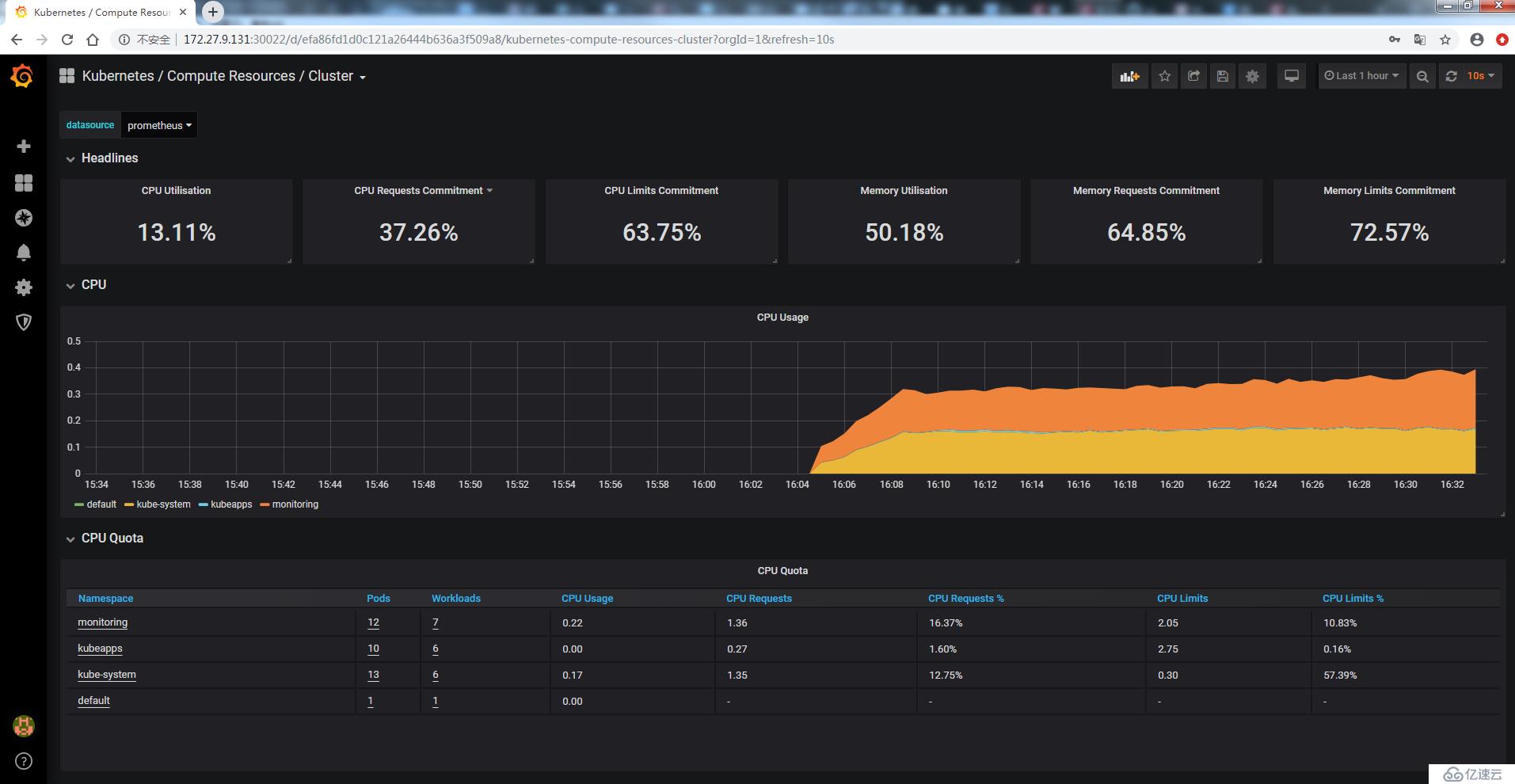This screenshot has width=1515, height=784.
Task: Open the Alerting bell icon in sidebar
Action: click(24, 253)
